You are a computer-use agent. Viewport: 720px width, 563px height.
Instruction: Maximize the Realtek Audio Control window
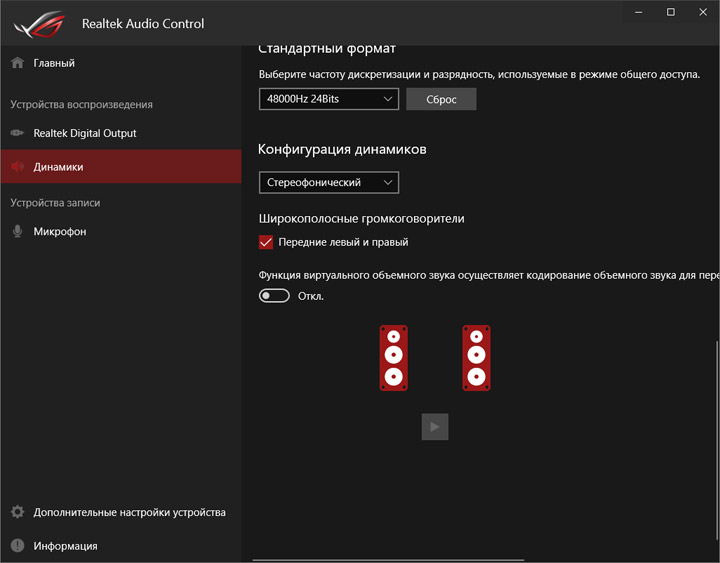(671, 12)
